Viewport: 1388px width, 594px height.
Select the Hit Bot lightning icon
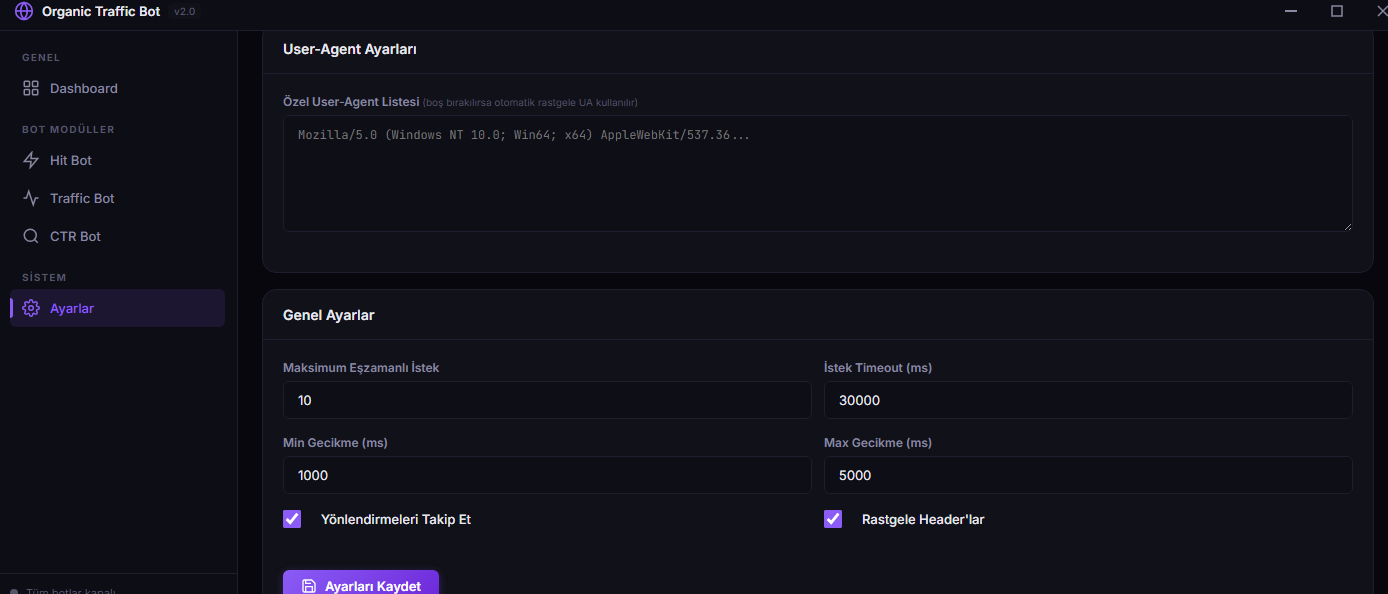click(x=31, y=160)
